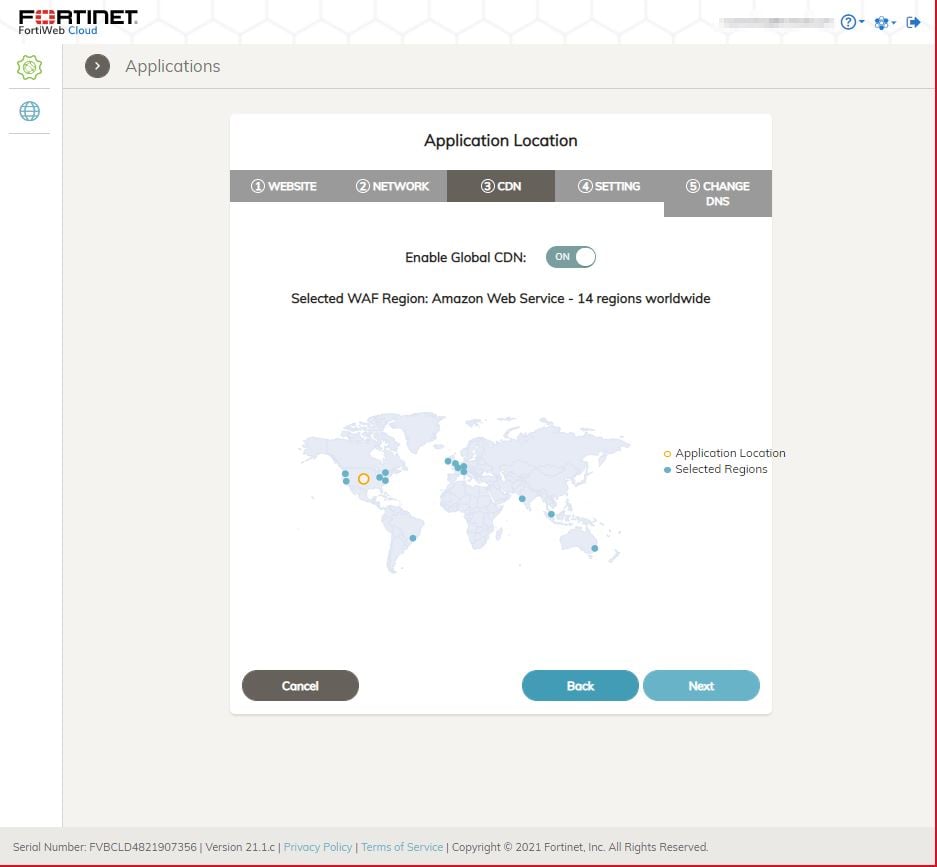Click the green gear icon in the sidebar
The width and height of the screenshot is (937, 867).
[x=30, y=67]
